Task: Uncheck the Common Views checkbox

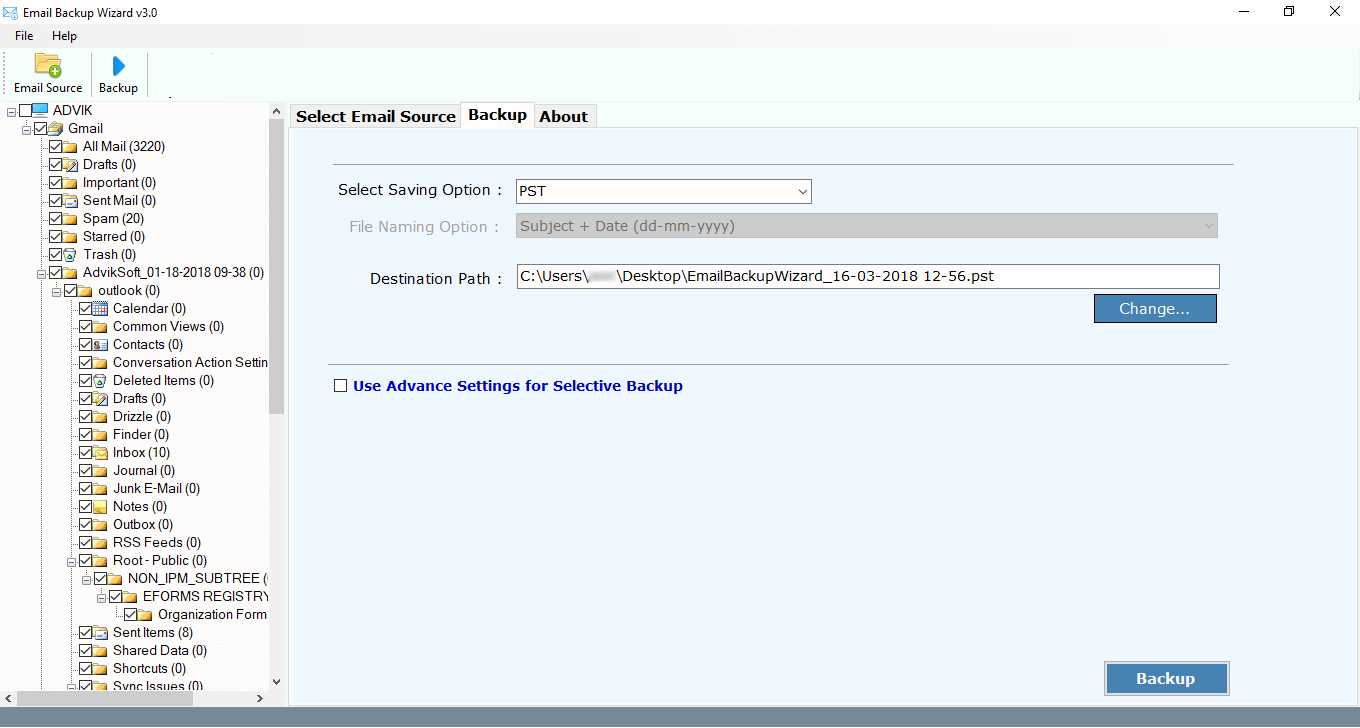Action: tap(85, 326)
